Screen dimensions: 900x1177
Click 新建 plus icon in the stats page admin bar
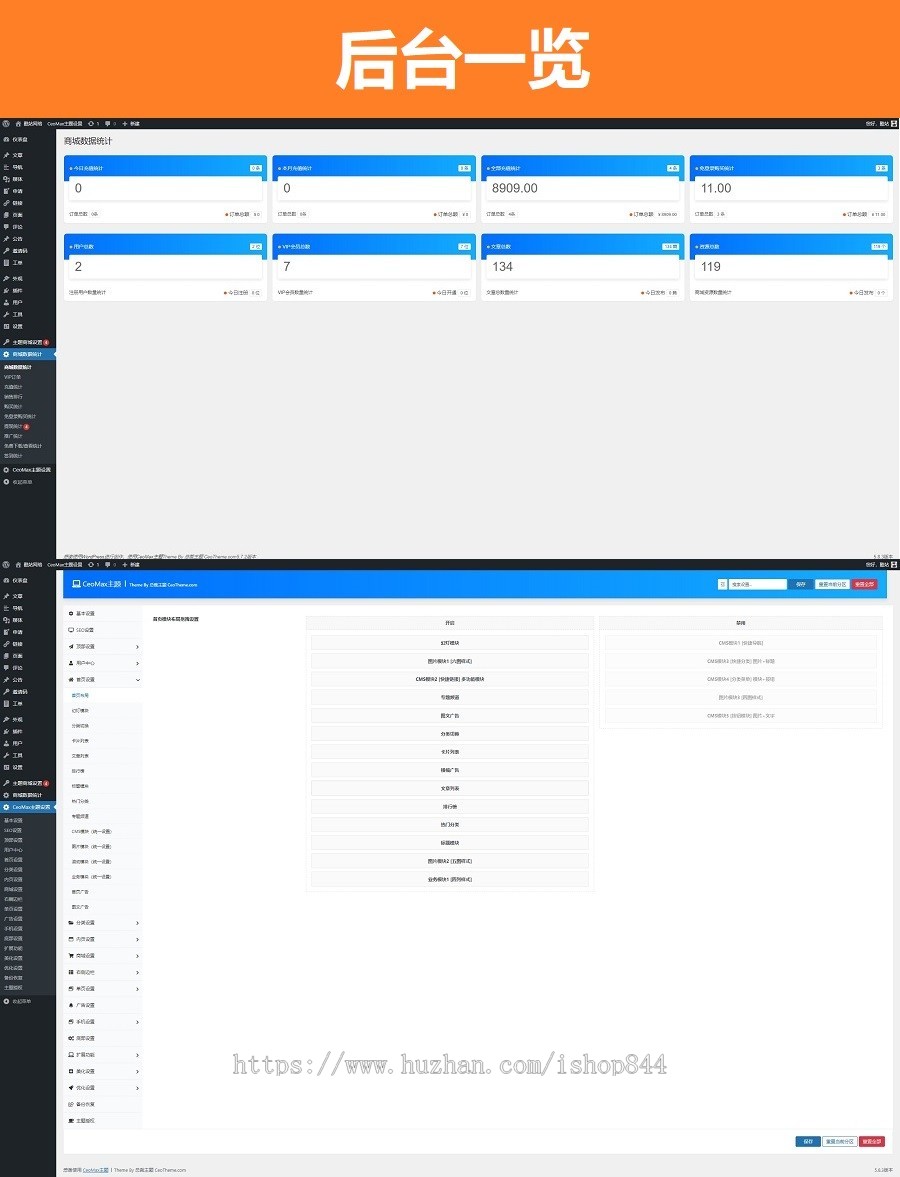coord(125,123)
